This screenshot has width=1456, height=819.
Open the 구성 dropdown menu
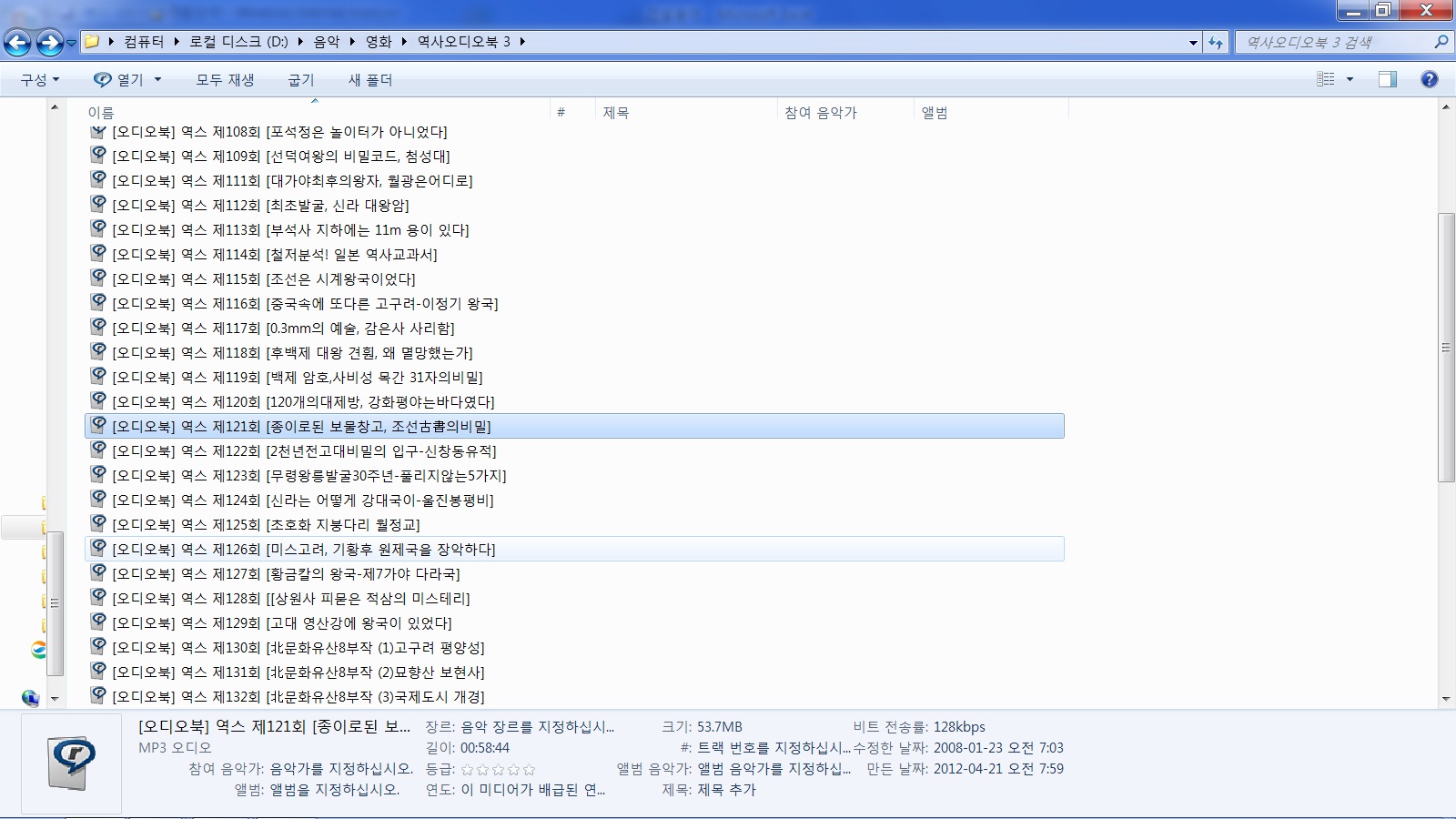tap(40, 80)
